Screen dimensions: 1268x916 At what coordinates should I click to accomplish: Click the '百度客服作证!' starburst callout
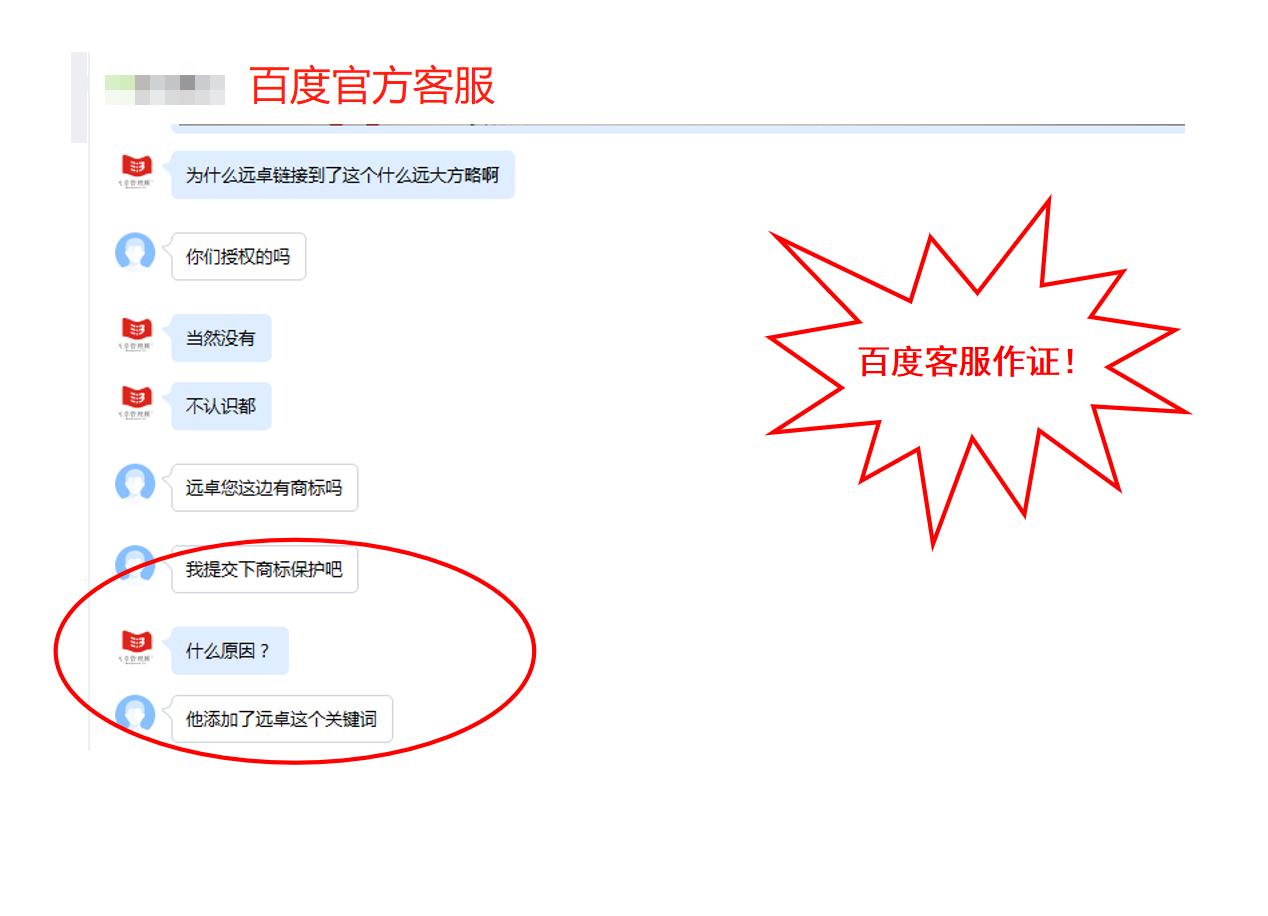coord(968,363)
